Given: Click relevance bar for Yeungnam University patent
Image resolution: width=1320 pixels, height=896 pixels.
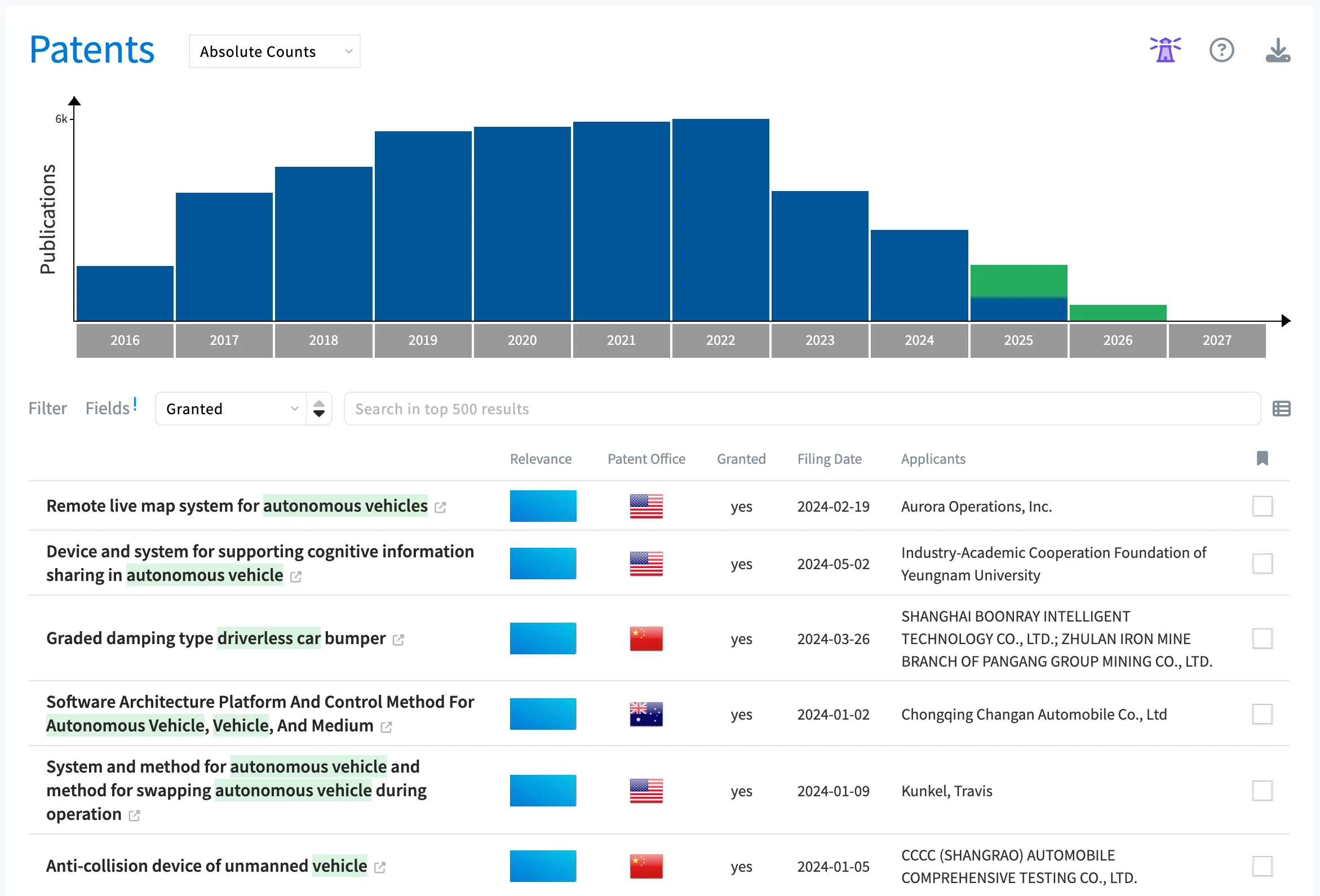Looking at the screenshot, I should pyautogui.click(x=542, y=564).
